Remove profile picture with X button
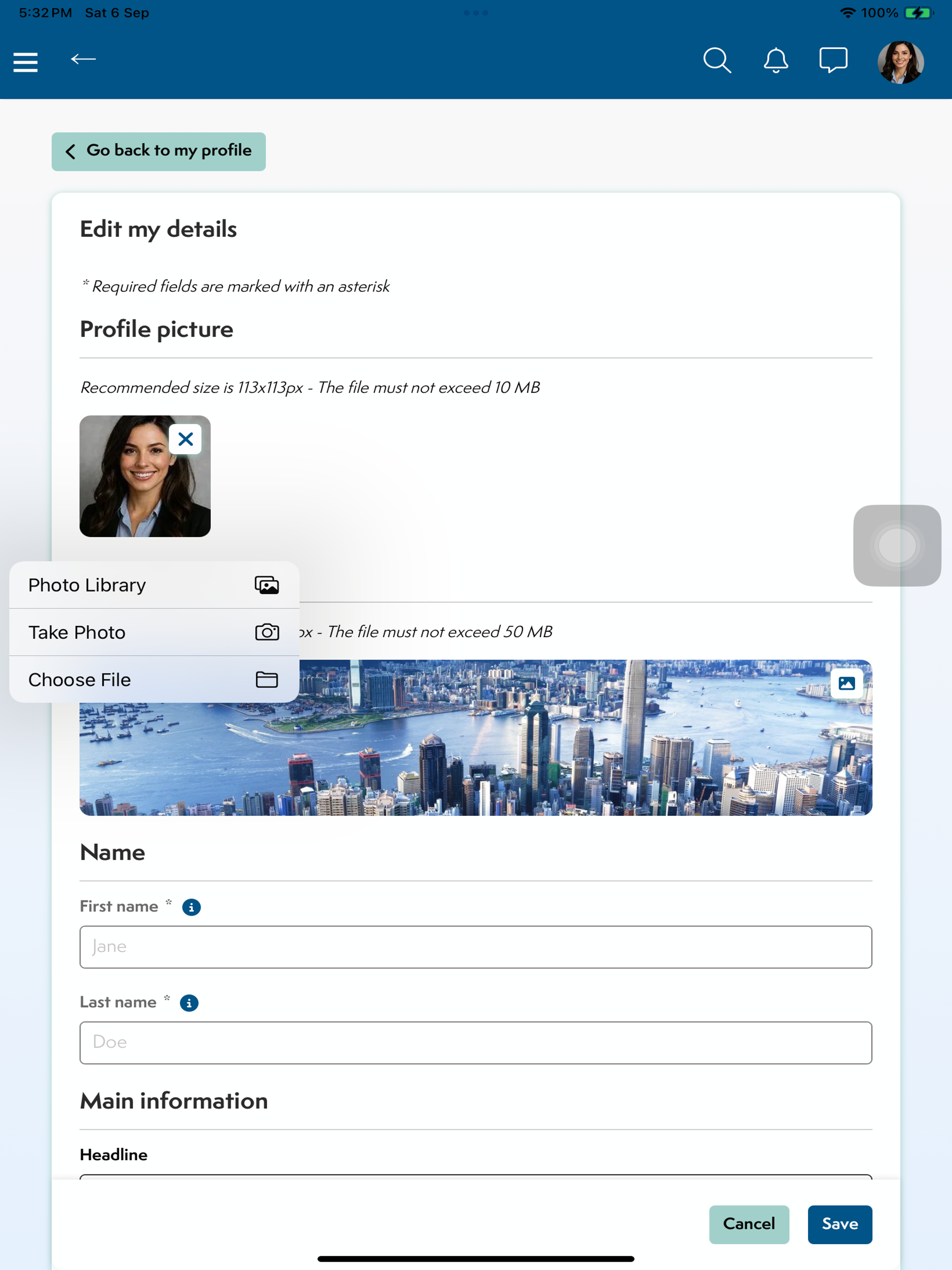 click(185, 439)
